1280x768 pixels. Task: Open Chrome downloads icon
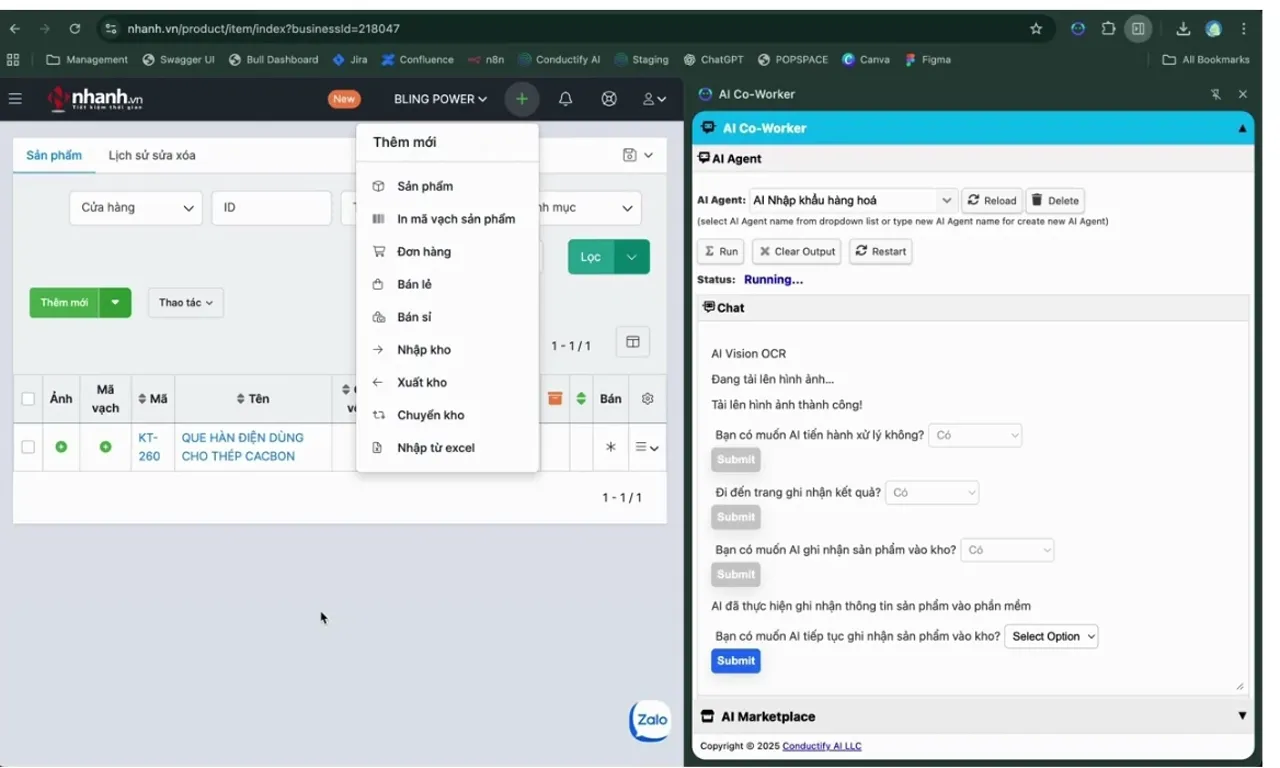point(1183,28)
